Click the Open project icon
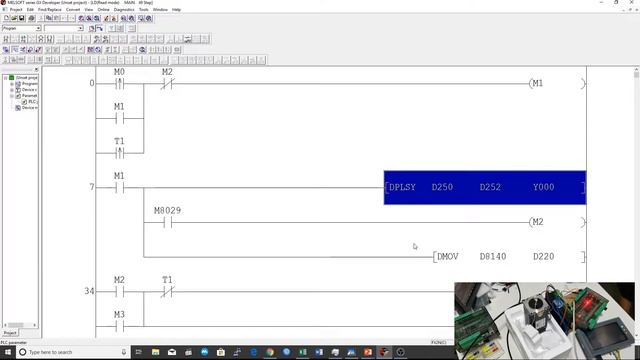 click(x=14, y=18)
